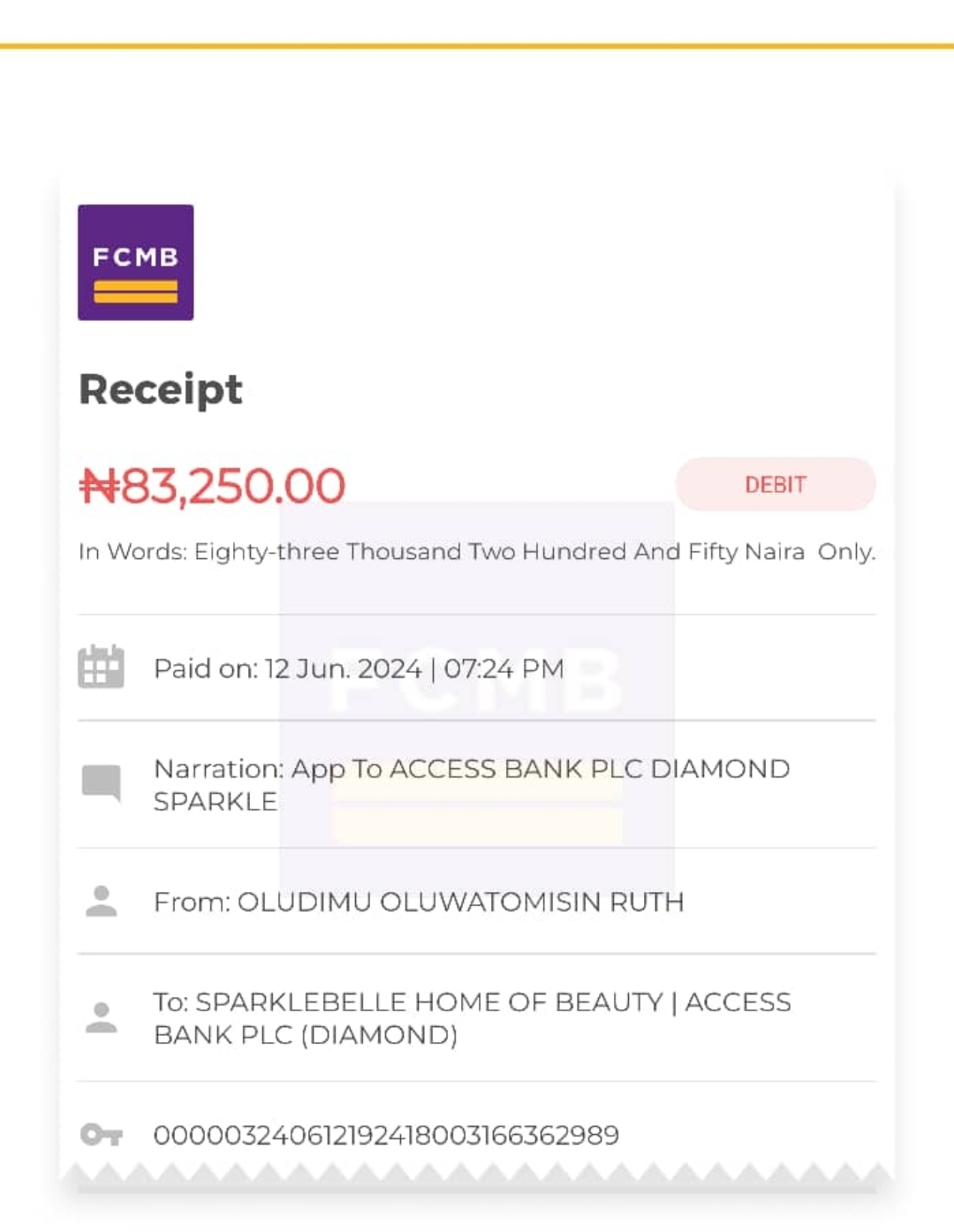This screenshot has height=1232, width=954.
Task: Select sender name OLUDIMU OLUWATOMISIN RUTH
Action: click(460, 902)
